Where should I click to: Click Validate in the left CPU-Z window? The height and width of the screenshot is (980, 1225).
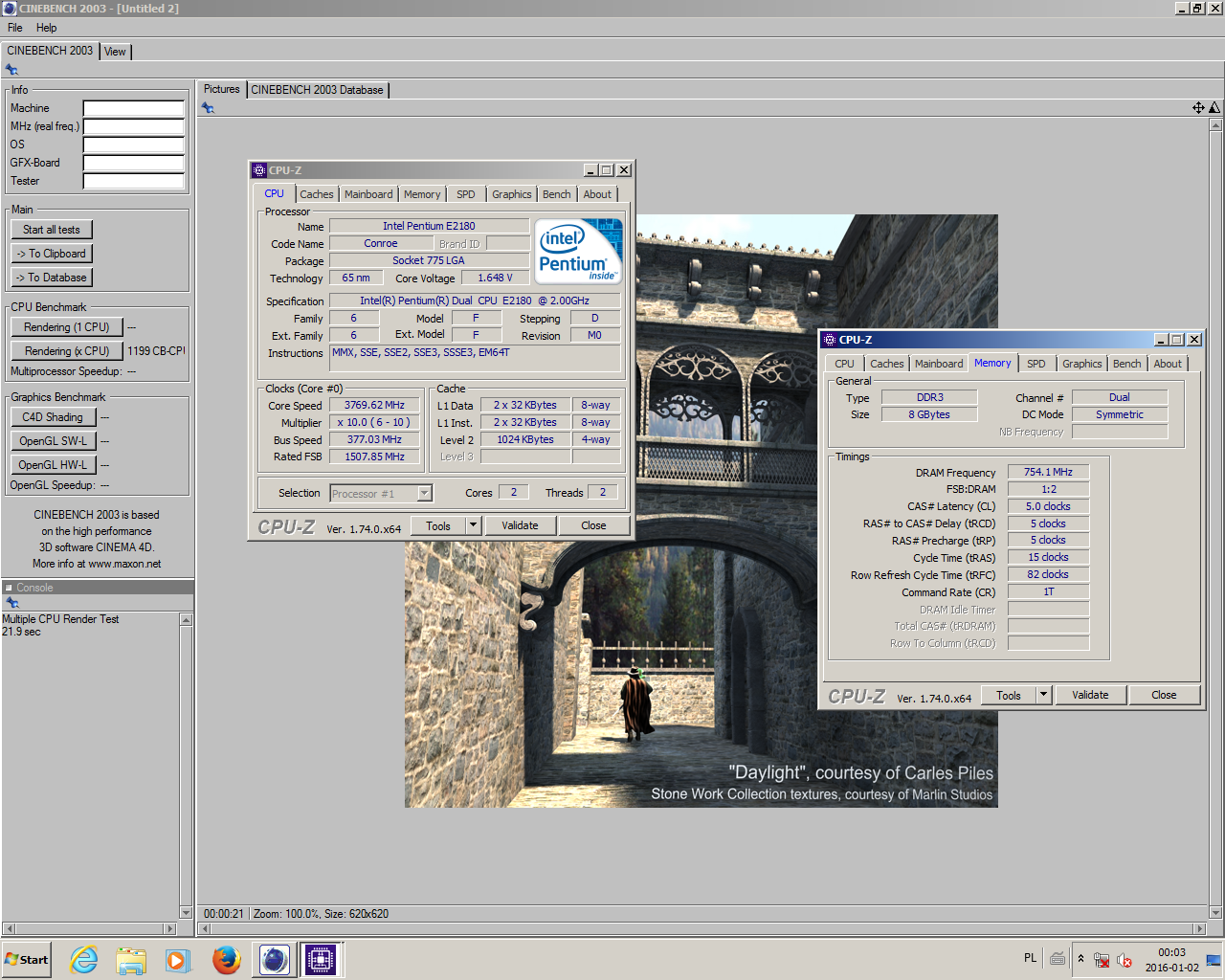point(520,525)
